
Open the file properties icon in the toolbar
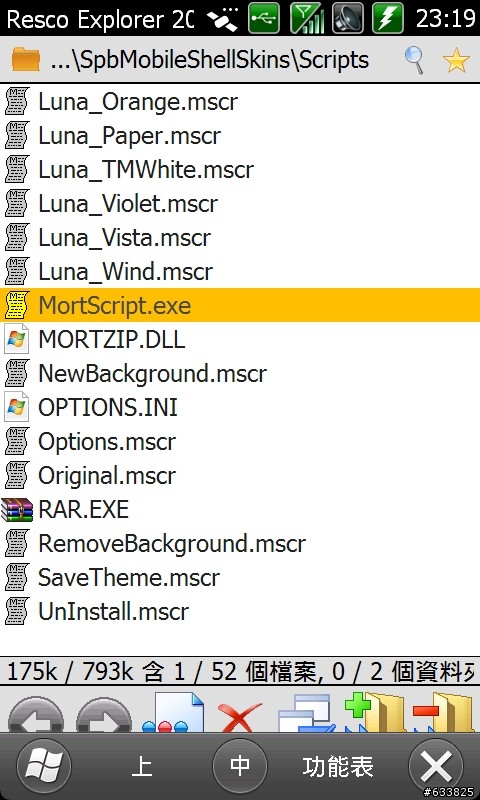[173, 712]
